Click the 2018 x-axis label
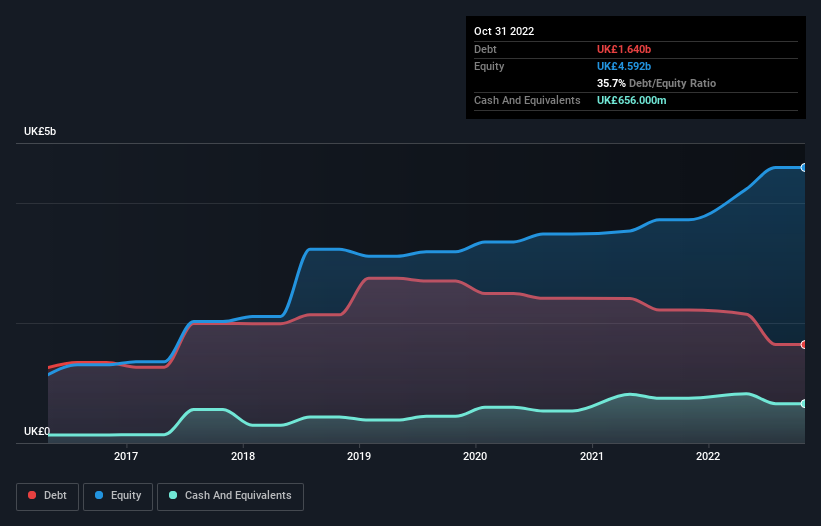The height and width of the screenshot is (526, 821). (x=243, y=456)
